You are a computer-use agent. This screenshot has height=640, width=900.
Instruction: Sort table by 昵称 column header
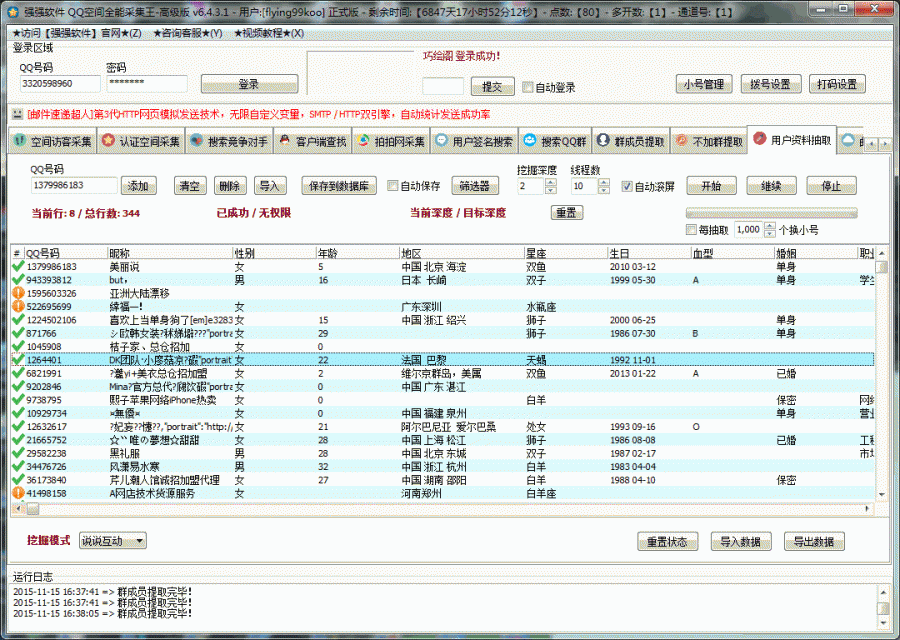[169, 253]
